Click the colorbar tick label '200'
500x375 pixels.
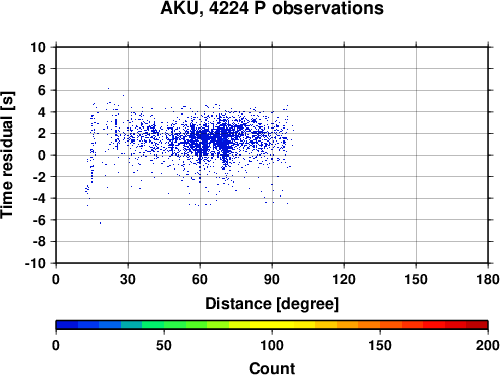(x=488, y=345)
